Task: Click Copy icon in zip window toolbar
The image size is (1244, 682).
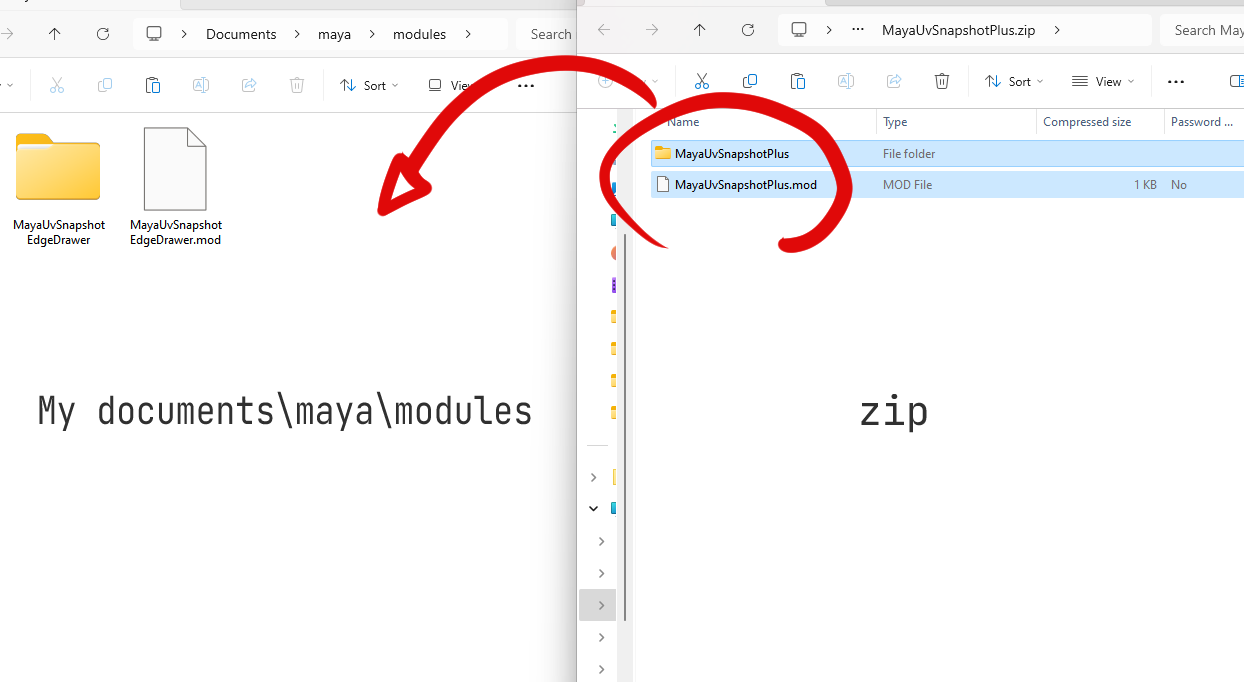Action: pyautogui.click(x=750, y=81)
